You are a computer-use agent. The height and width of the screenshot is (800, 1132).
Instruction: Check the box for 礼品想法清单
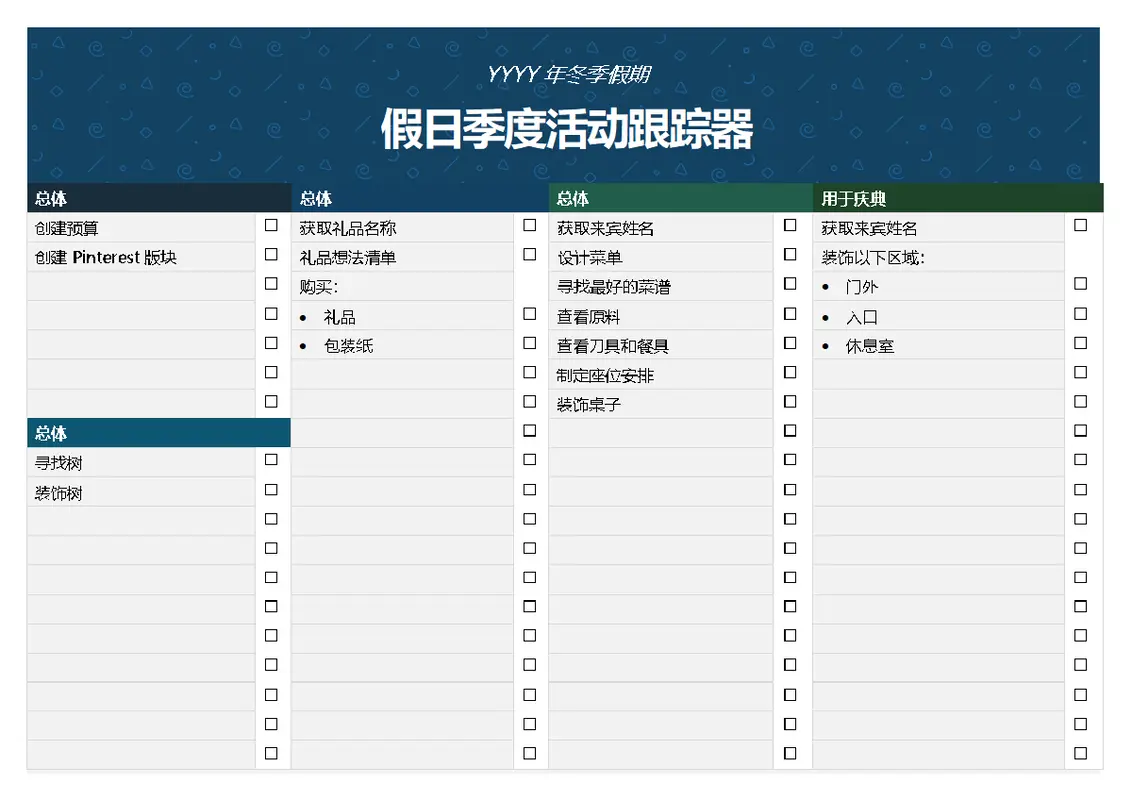529,254
